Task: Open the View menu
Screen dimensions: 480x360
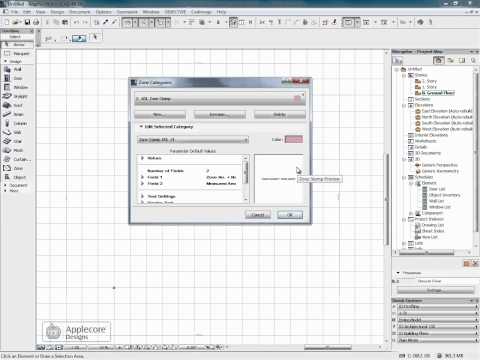Action: click(40, 12)
